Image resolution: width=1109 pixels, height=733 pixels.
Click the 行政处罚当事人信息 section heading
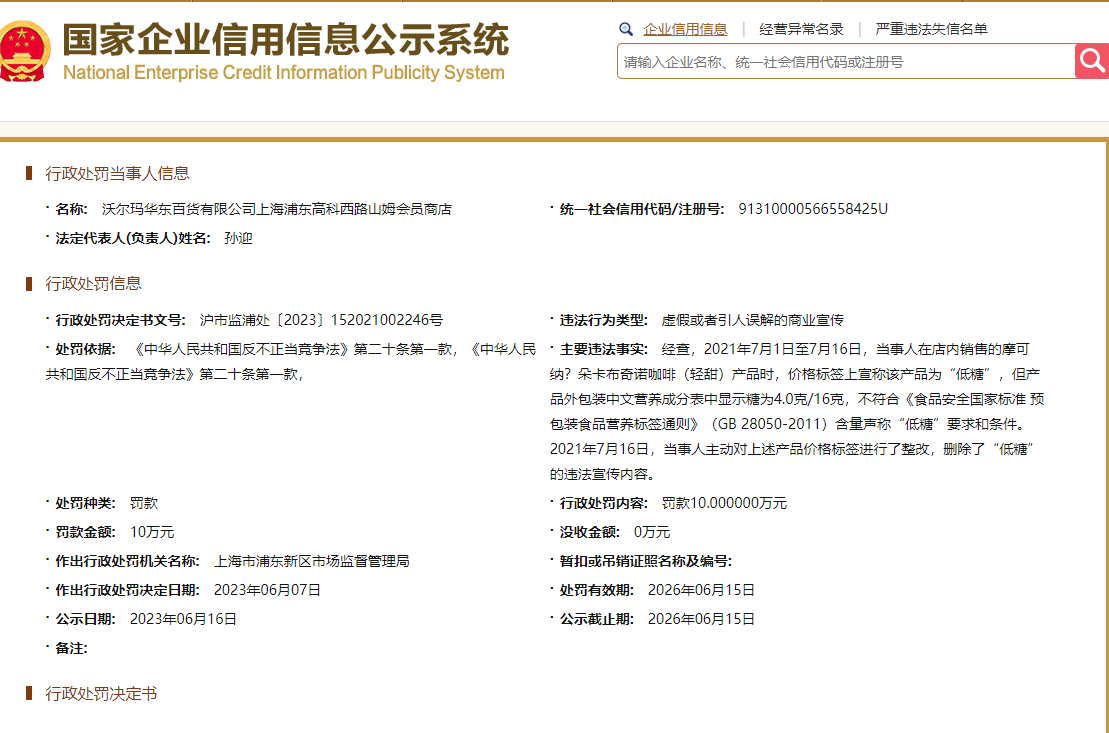(117, 173)
